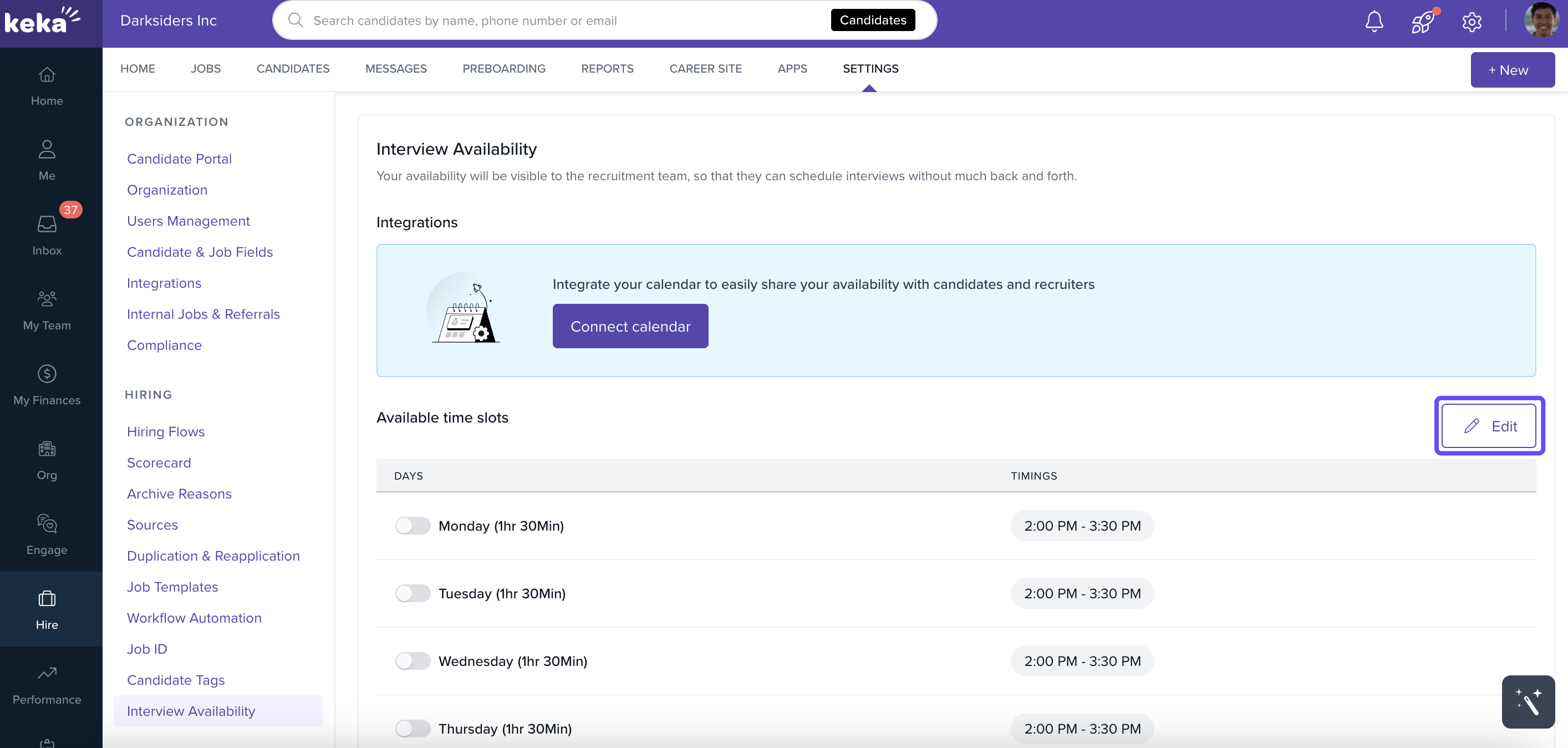The image size is (1568, 748).
Task: Open the user profile avatar menu
Action: tap(1541, 20)
